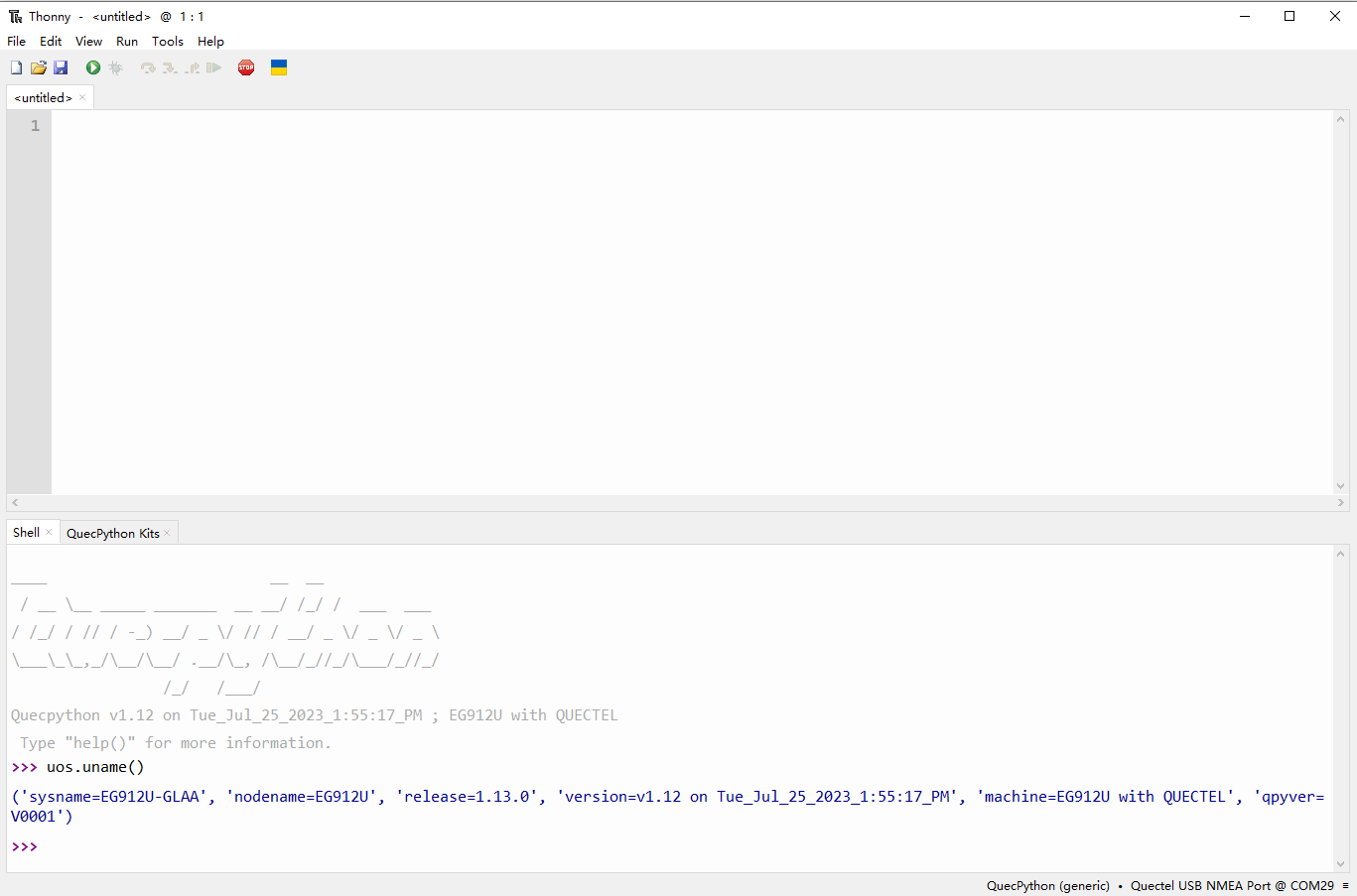
Task: Click the Quecpython v1.12 banner line
Action: 314,715
